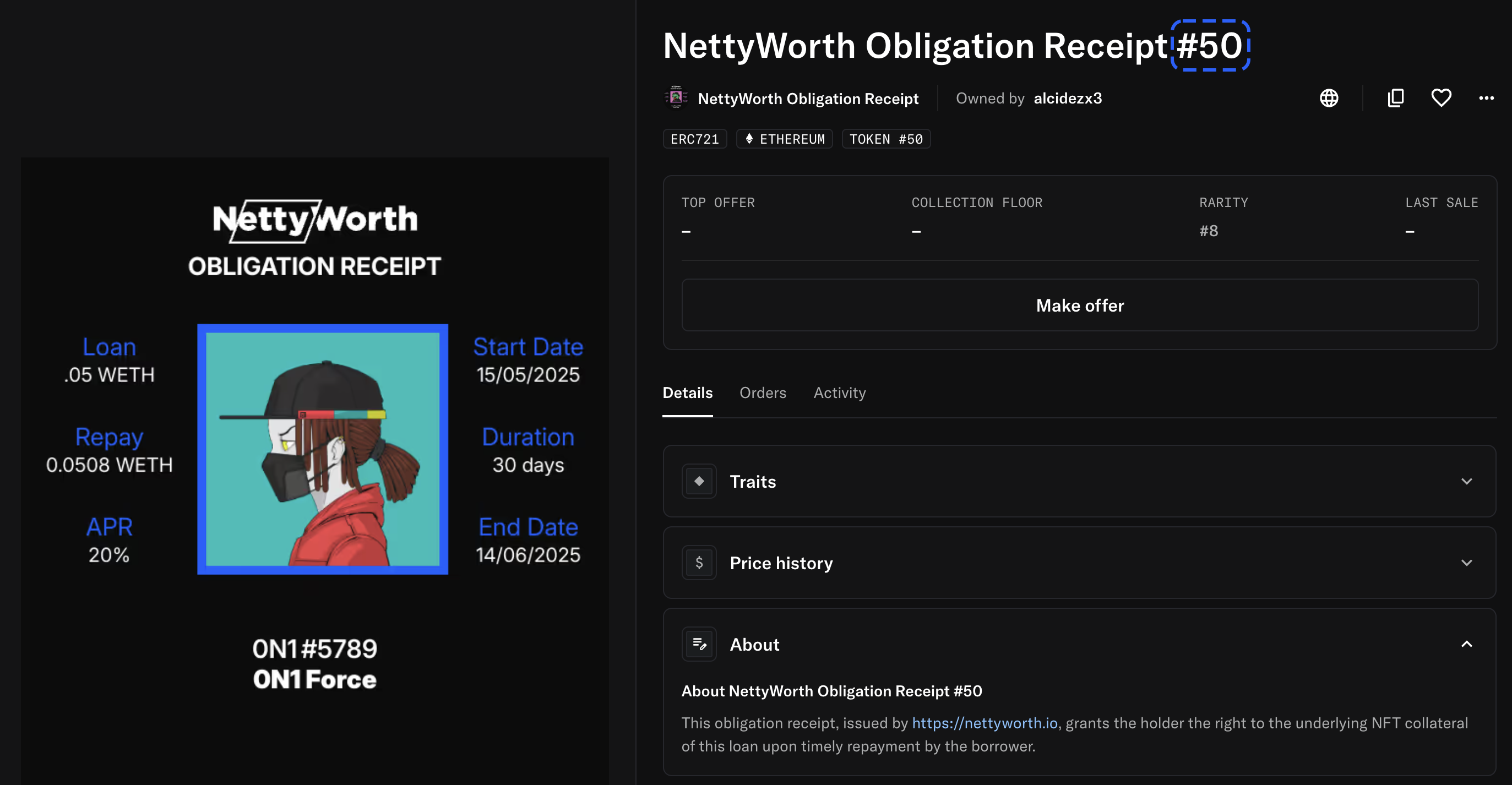Click the ON1 Force collection name in image
Image resolution: width=1512 pixels, height=785 pixels.
[314, 679]
